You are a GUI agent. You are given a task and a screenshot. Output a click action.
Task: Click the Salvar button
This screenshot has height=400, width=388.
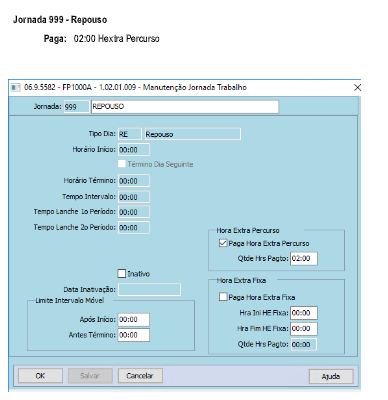click(x=90, y=376)
